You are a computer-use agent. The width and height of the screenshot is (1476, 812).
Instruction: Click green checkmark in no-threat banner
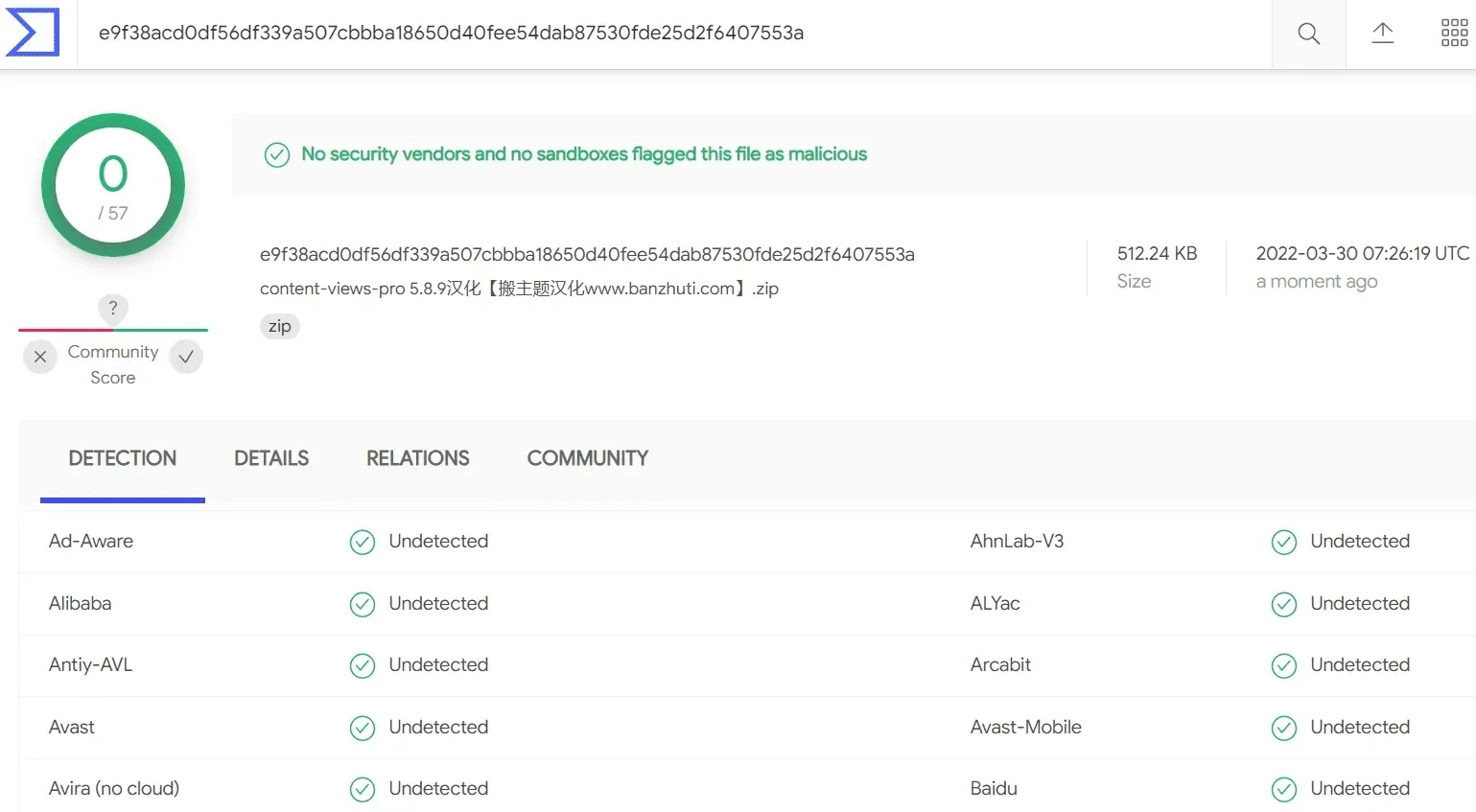click(277, 154)
